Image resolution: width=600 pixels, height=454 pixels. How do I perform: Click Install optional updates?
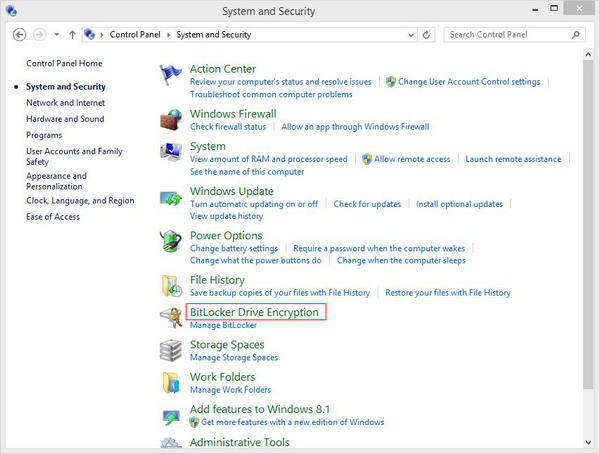click(x=459, y=204)
